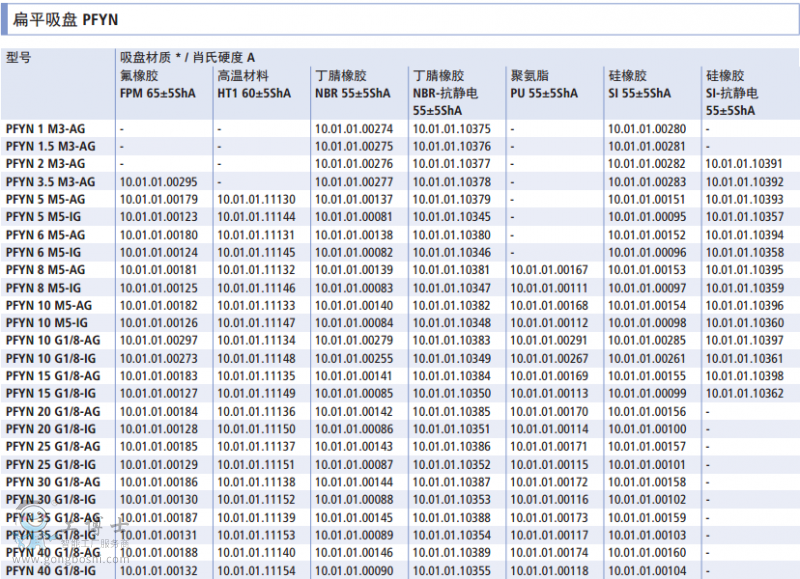Click part number 10.01.01.00167
The height and width of the screenshot is (579, 800).
(x=549, y=270)
